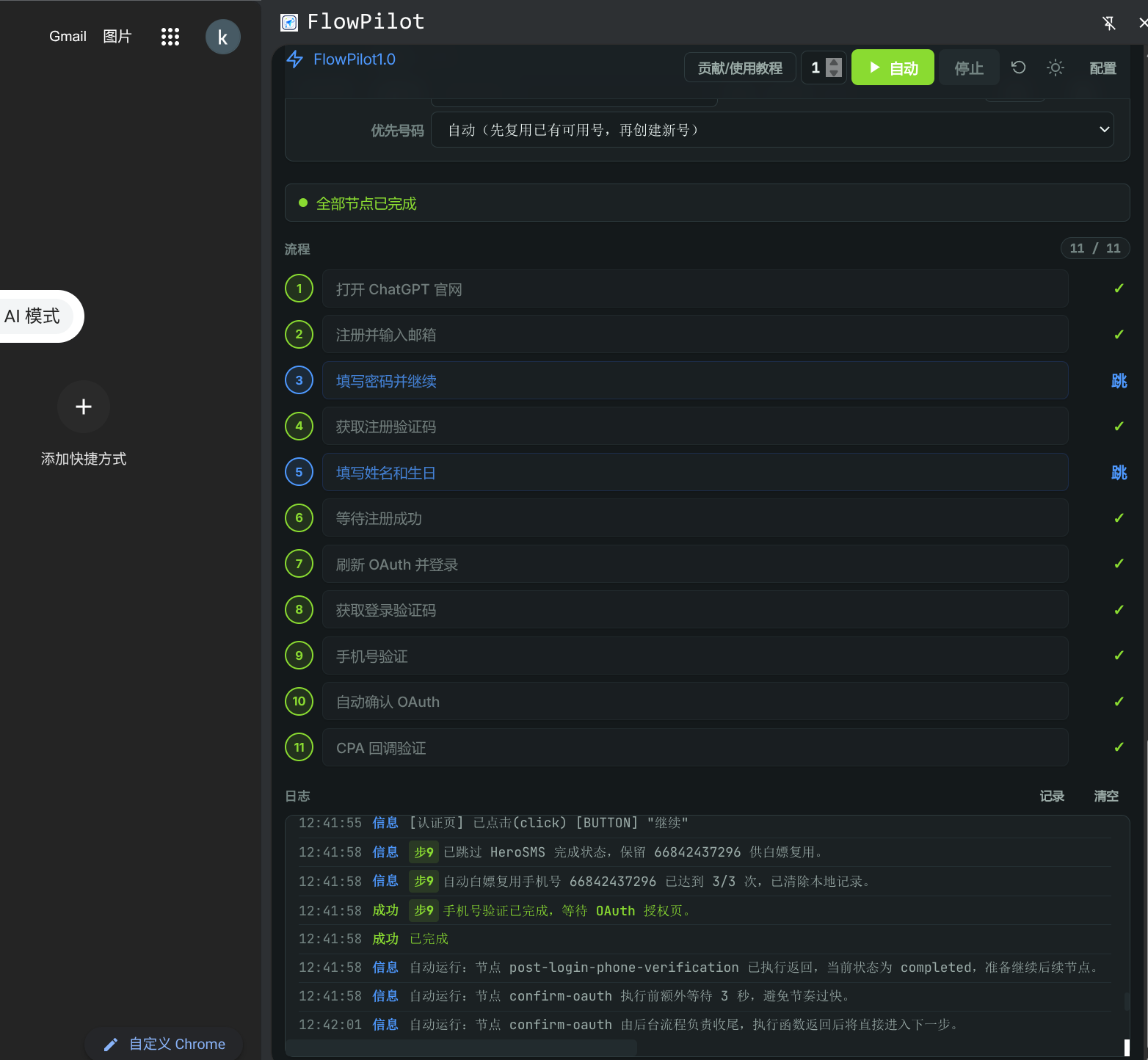Click the checkmark for 刷新 OAuth 并登录
The image size is (1148, 1060).
click(1119, 564)
